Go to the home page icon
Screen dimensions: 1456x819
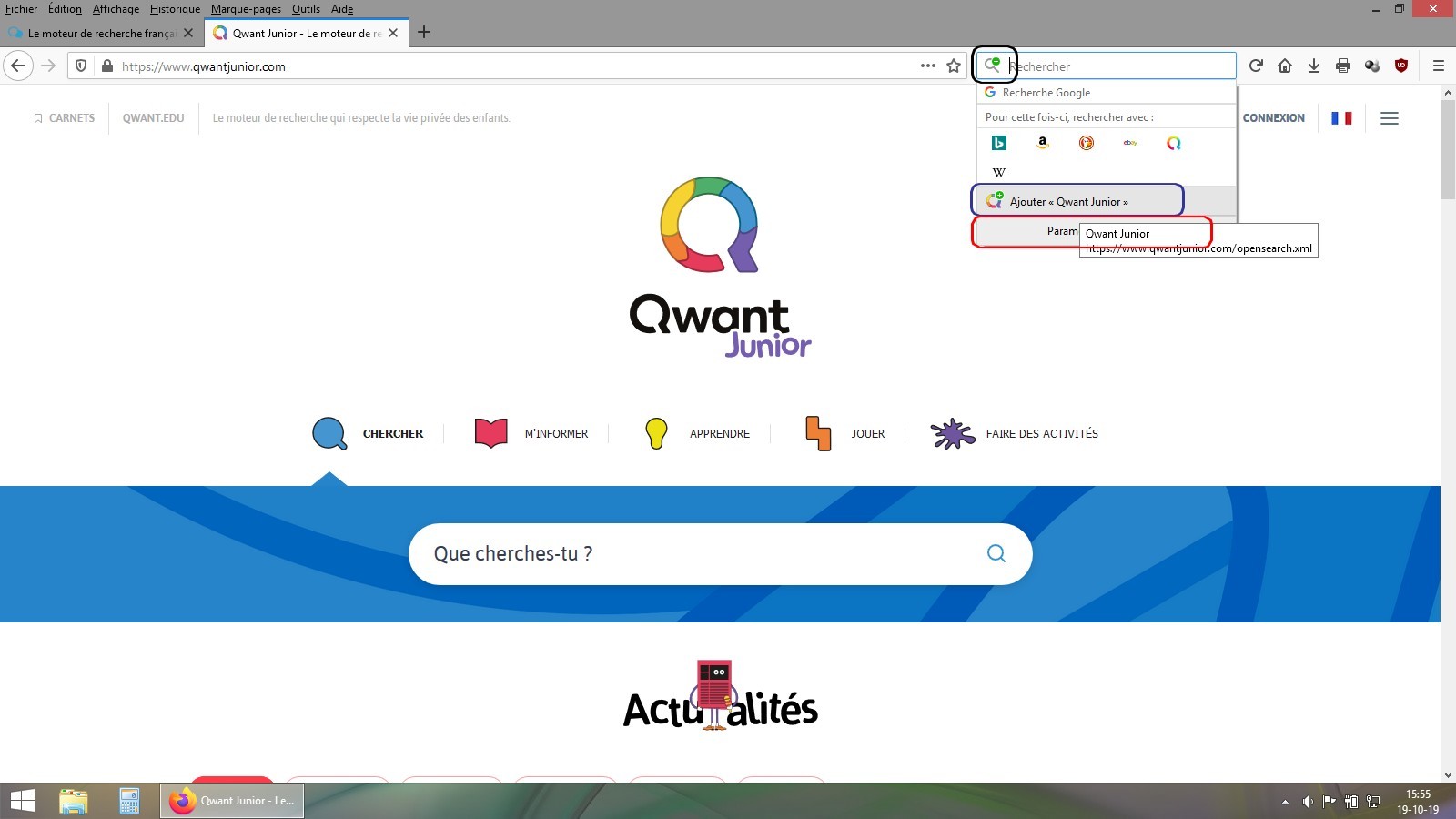point(1285,66)
